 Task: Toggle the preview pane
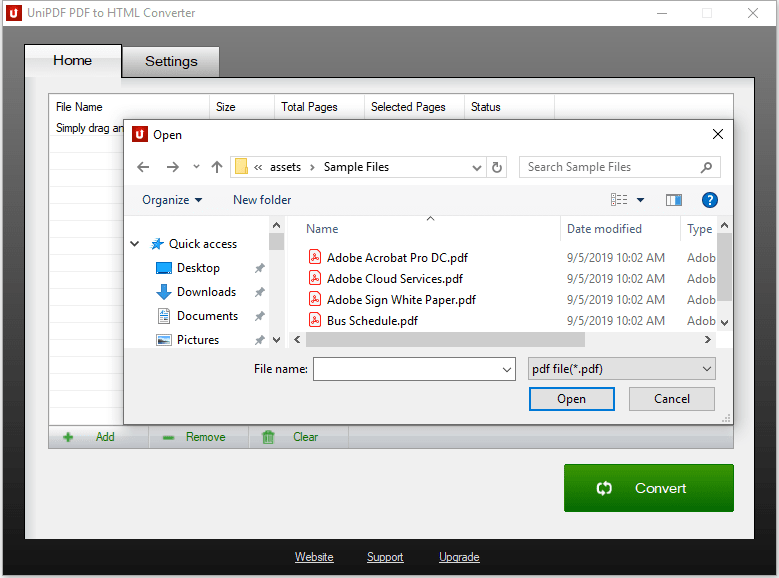tap(674, 200)
